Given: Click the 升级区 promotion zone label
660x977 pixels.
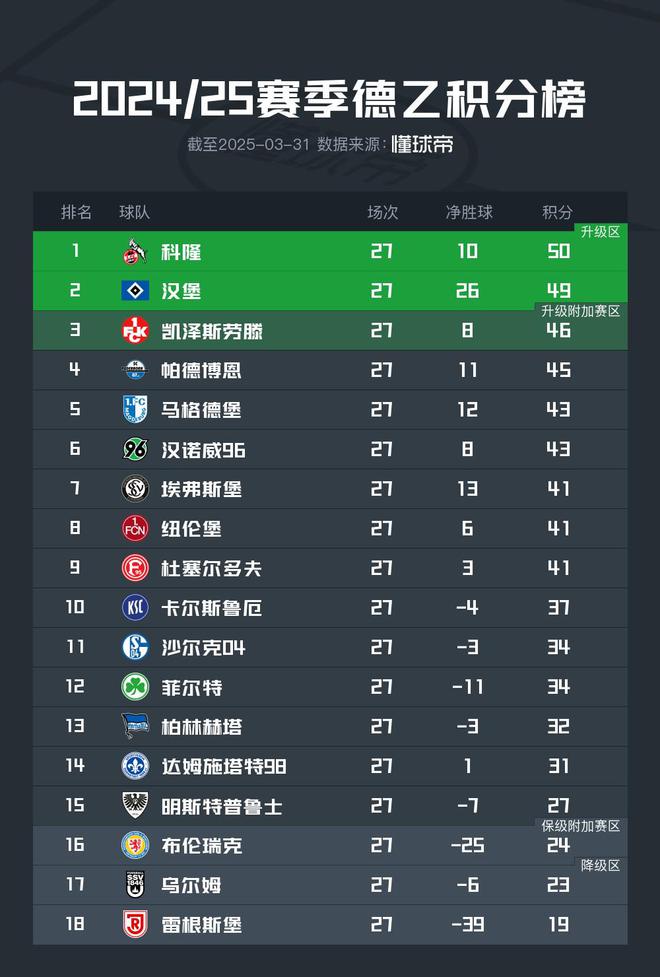Looking at the screenshot, I should coord(601,232).
